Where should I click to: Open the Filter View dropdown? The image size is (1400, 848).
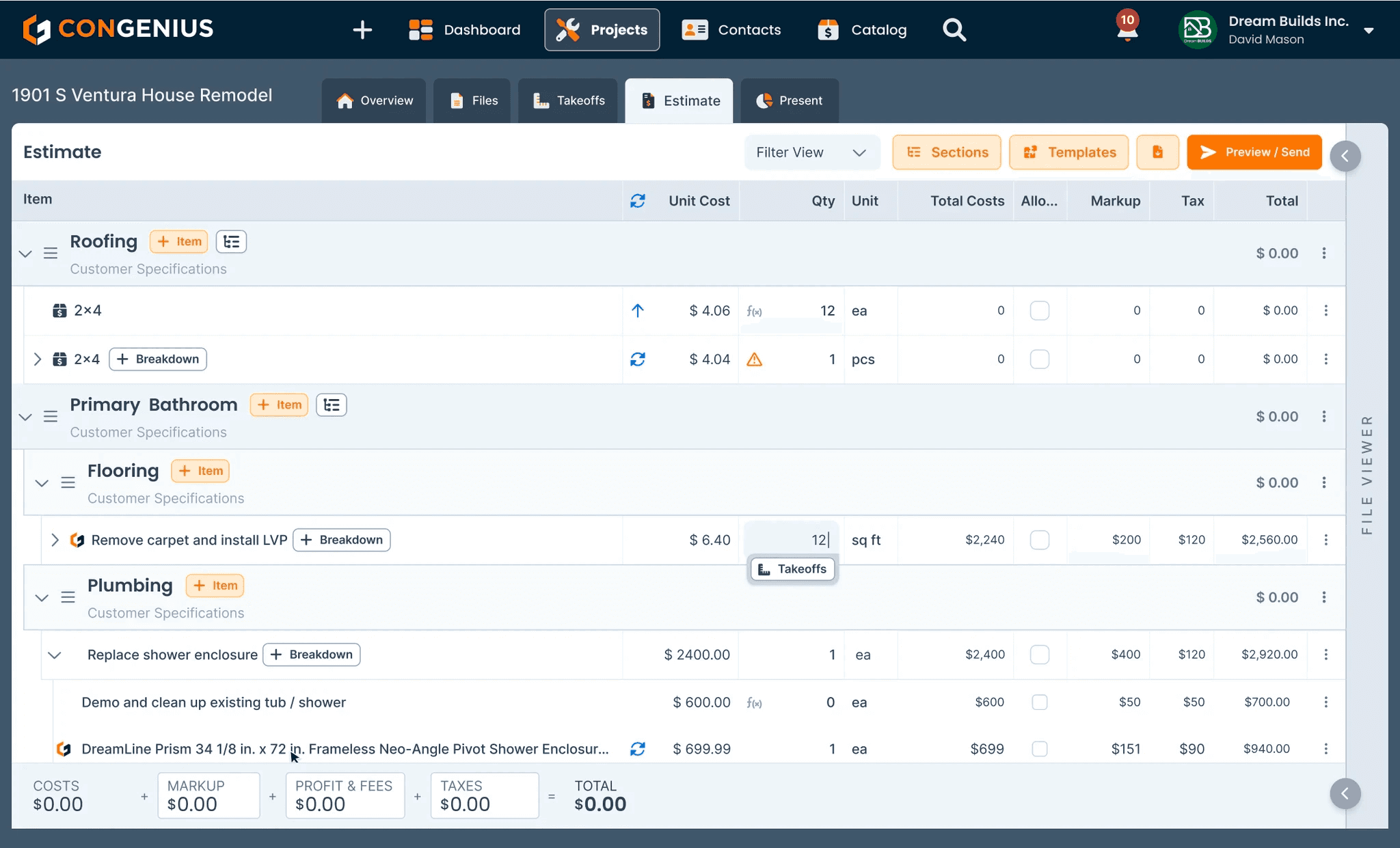[x=811, y=152]
